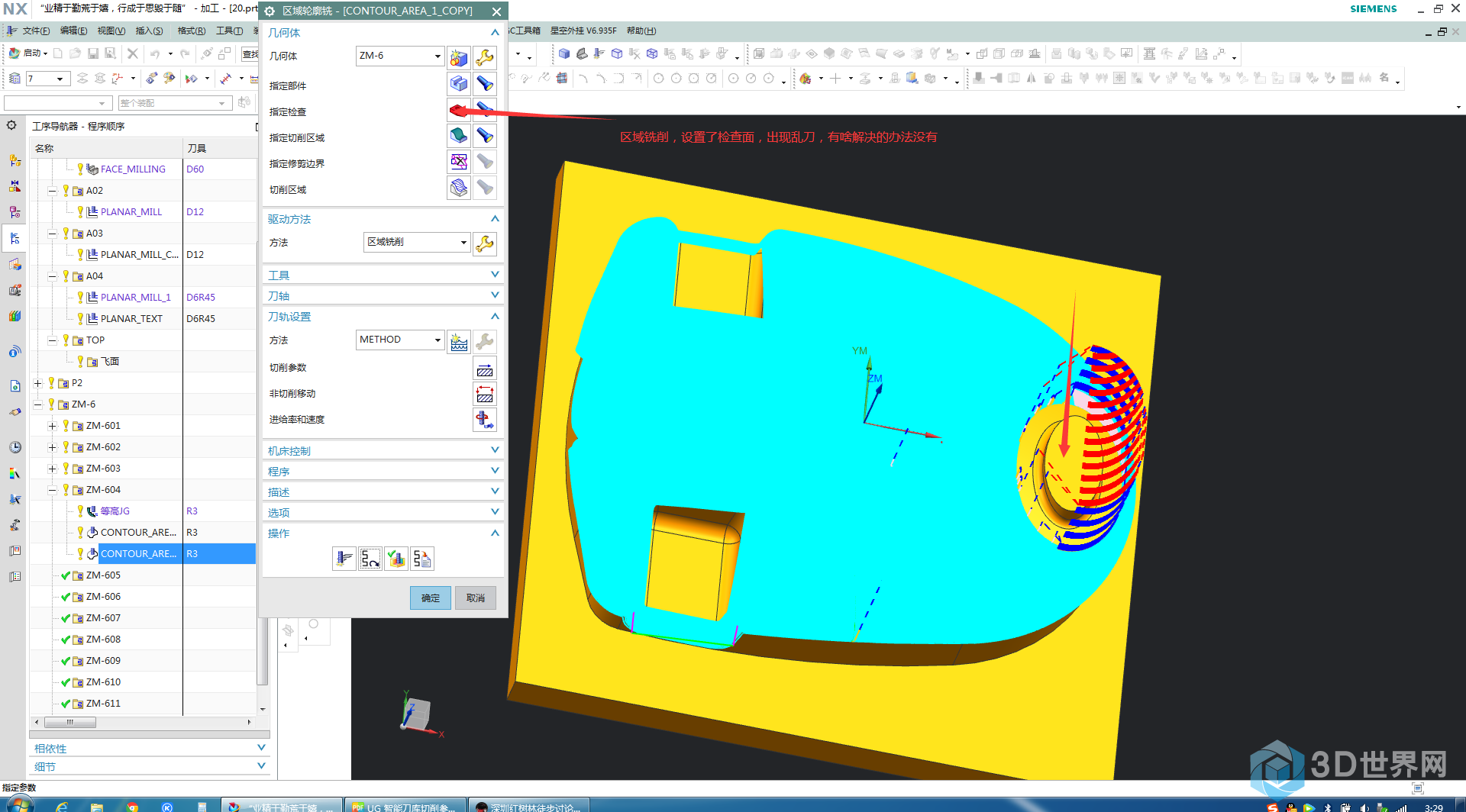
Task: Click the list tool path icon
Action: pyautogui.click(x=422, y=559)
